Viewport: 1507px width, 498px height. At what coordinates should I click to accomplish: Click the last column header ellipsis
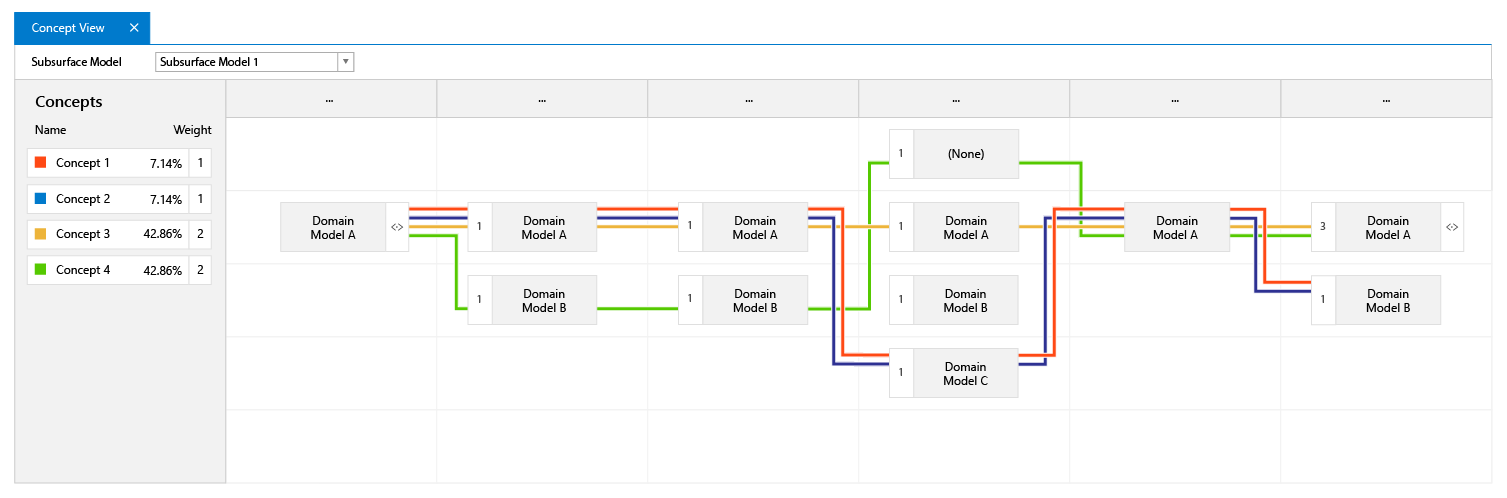point(1386,99)
